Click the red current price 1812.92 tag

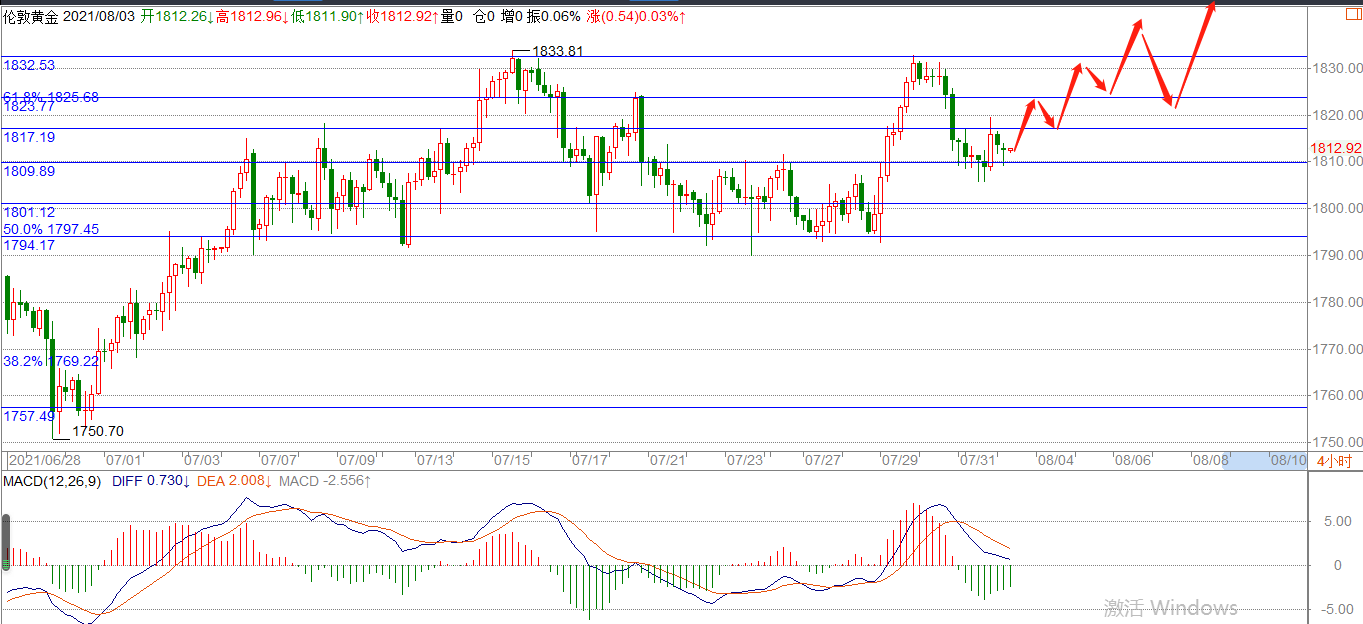[x=1336, y=148]
